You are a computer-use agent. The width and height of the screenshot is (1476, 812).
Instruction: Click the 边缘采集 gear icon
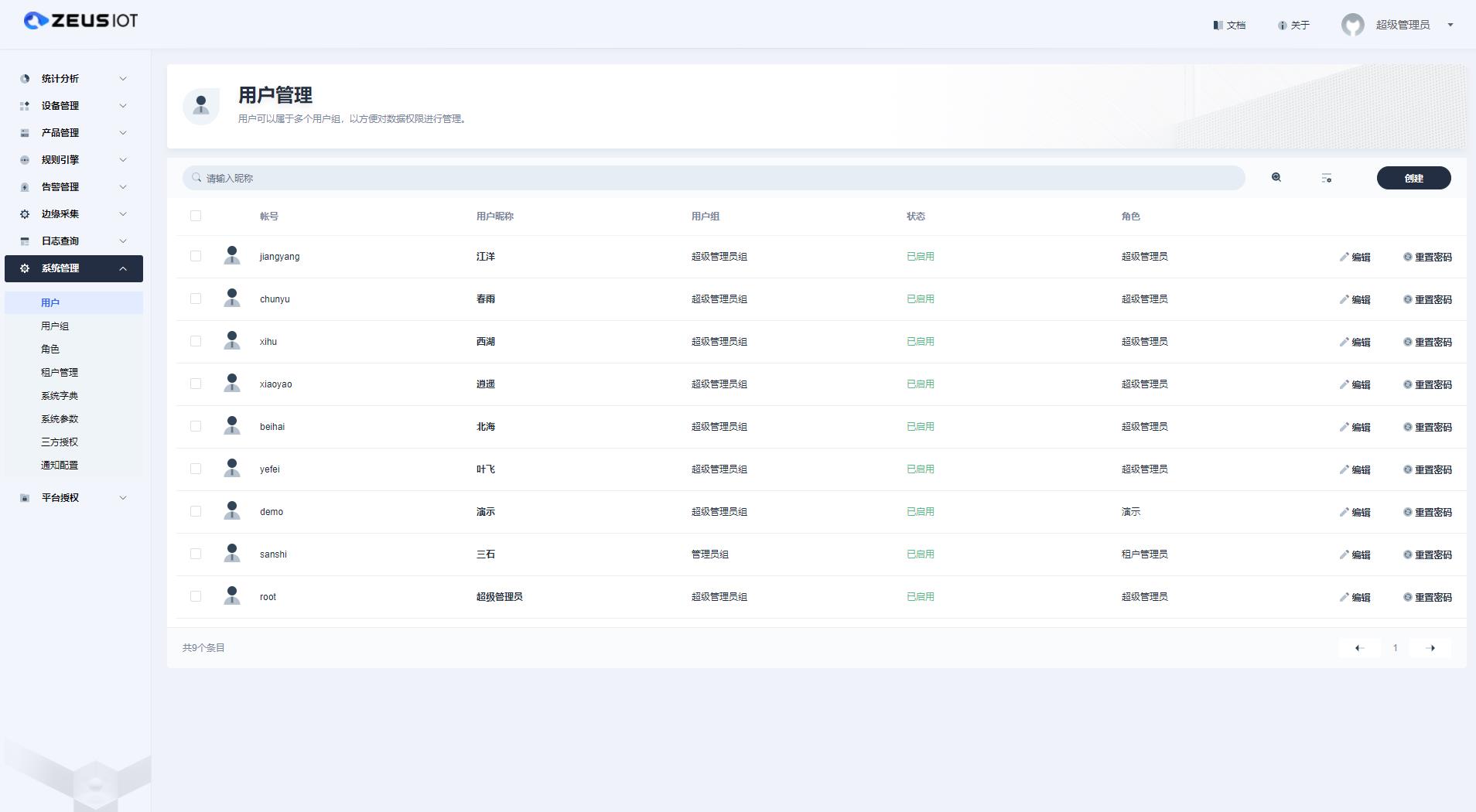click(x=25, y=214)
